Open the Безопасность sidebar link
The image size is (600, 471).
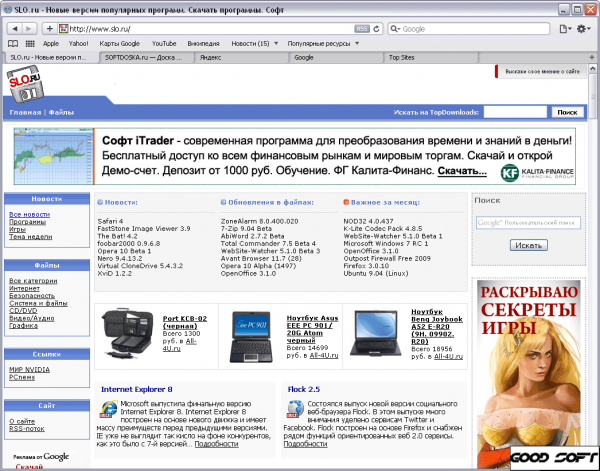pyautogui.click(x=32, y=296)
